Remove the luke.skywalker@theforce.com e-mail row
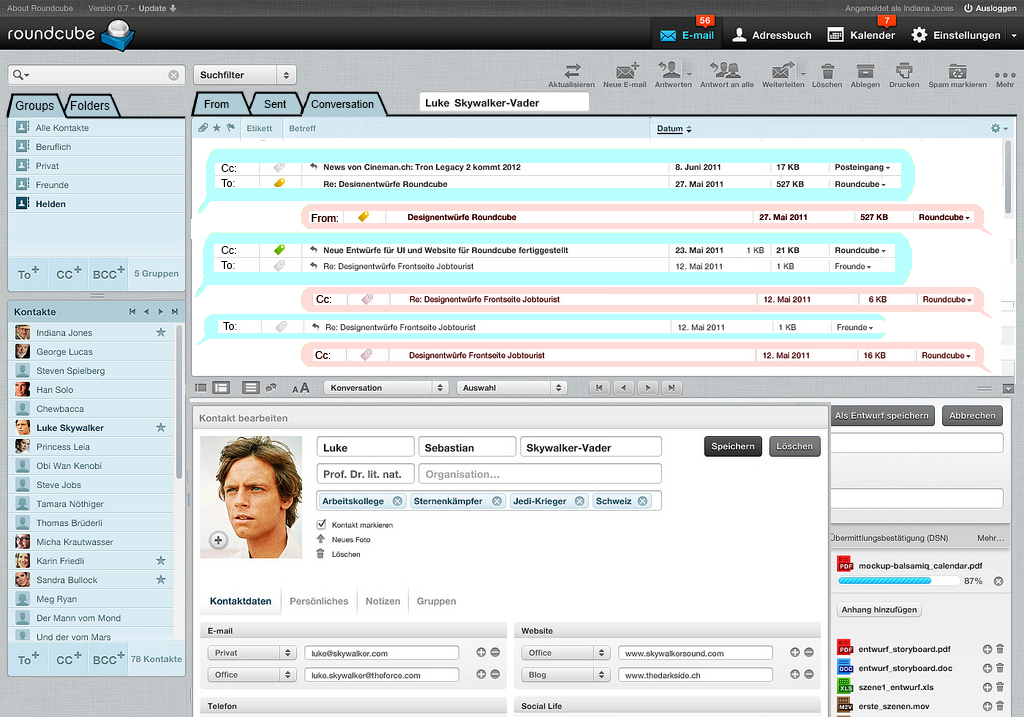The width and height of the screenshot is (1024, 717). click(x=495, y=674)
